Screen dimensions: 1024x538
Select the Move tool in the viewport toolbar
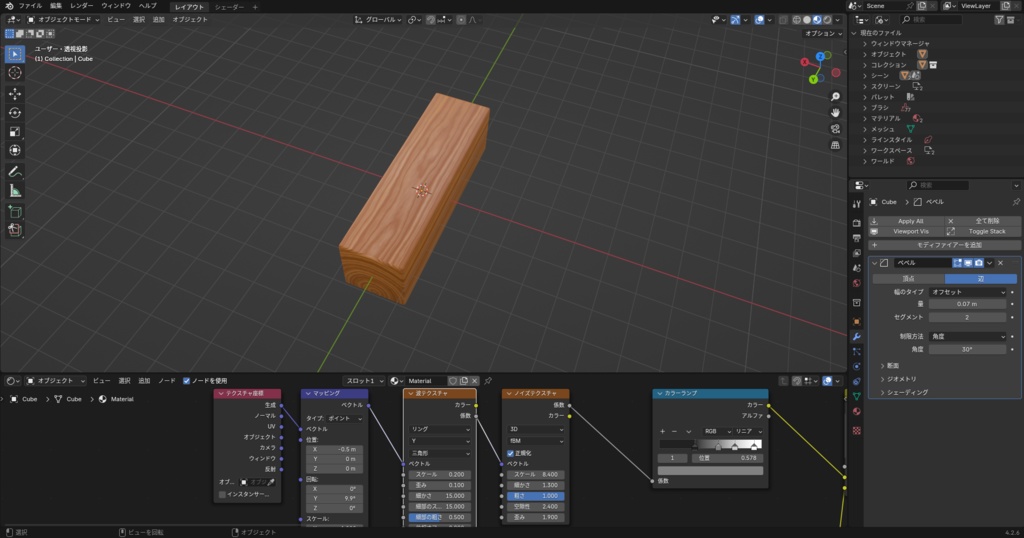(x=15, y=93)
